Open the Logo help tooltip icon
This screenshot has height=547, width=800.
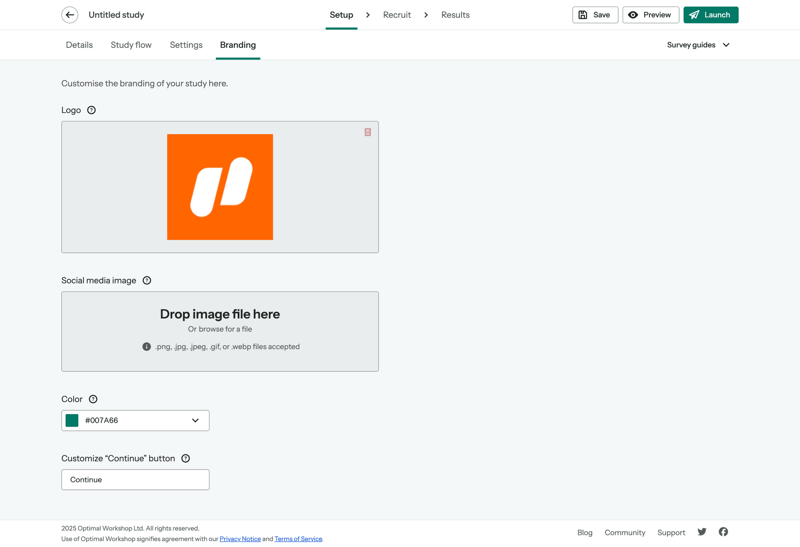91,110
